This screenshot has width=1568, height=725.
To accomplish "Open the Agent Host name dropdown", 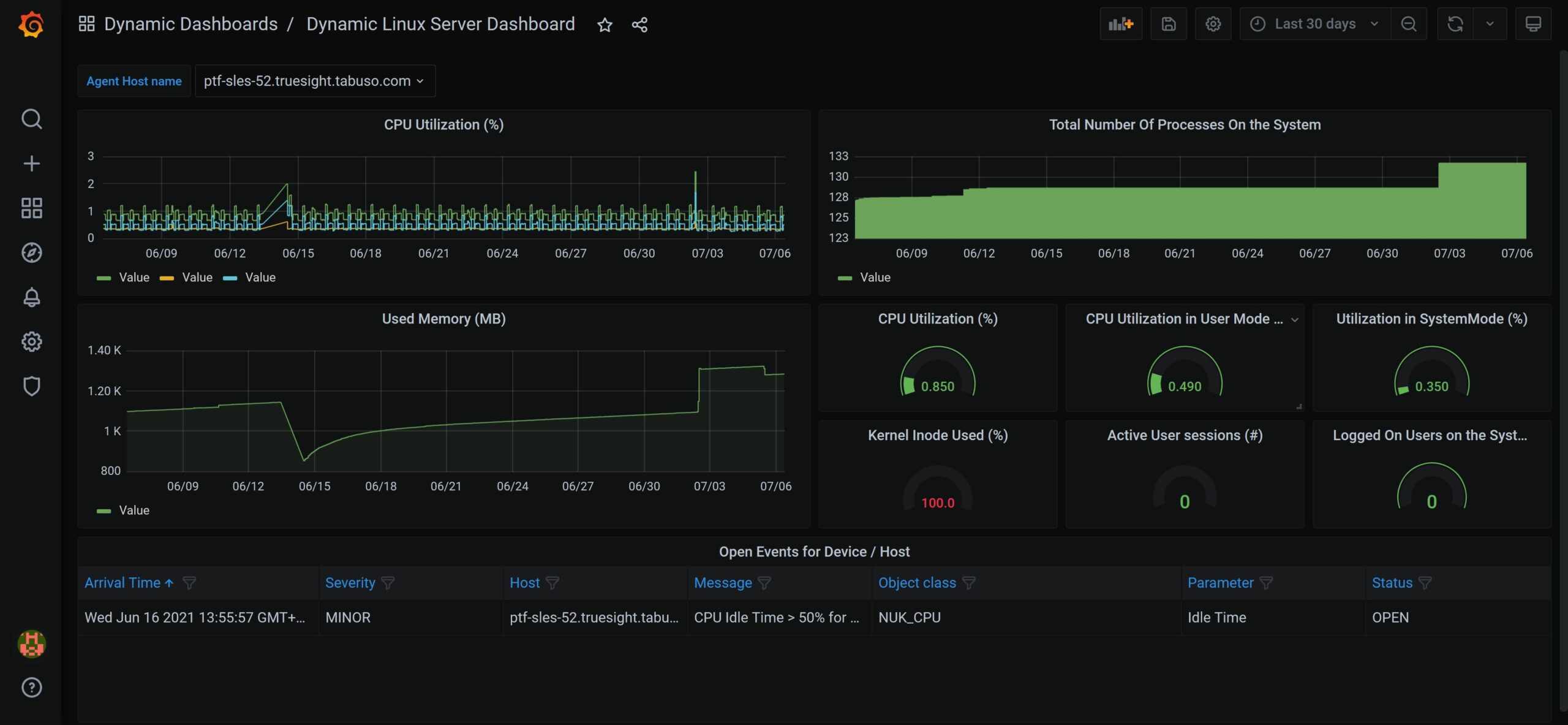I will tap(315, 81).
